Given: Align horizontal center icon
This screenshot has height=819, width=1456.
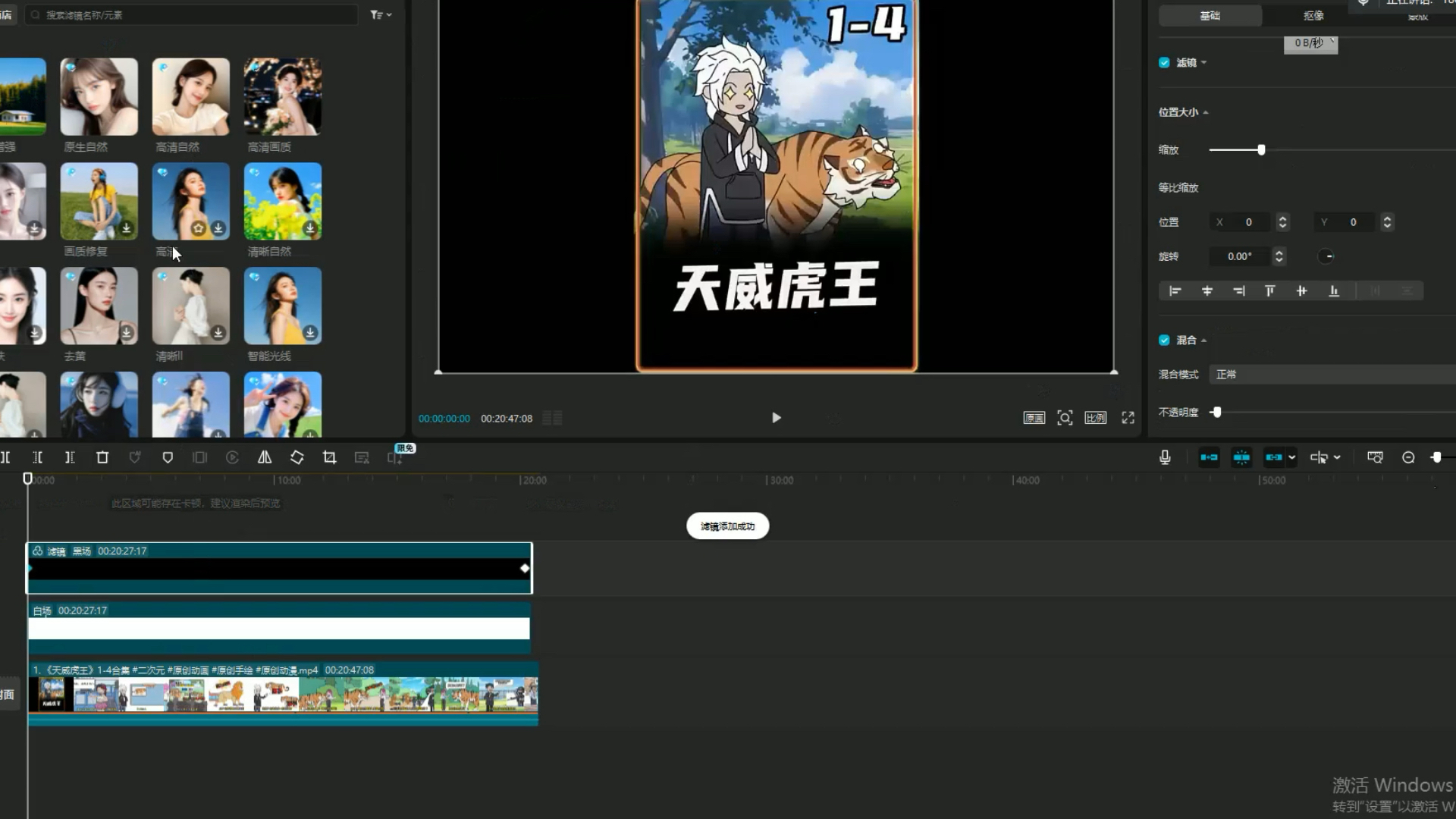Looking at the screenshot, I should [x=1207, y=291].
